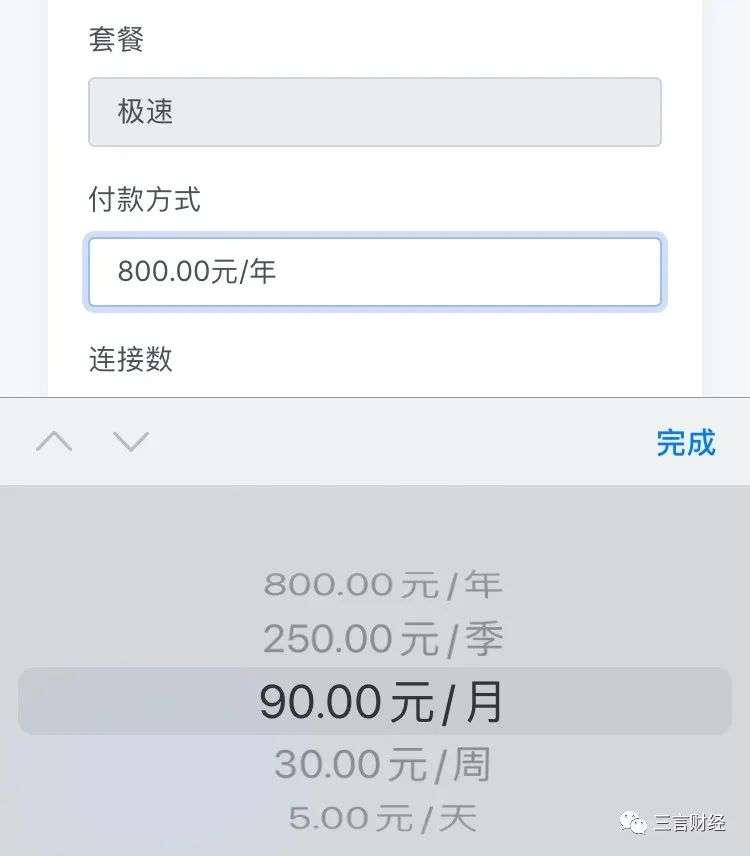Click the 套餐 label
Viewport: 750px width, 856px height.
(116, 40)
